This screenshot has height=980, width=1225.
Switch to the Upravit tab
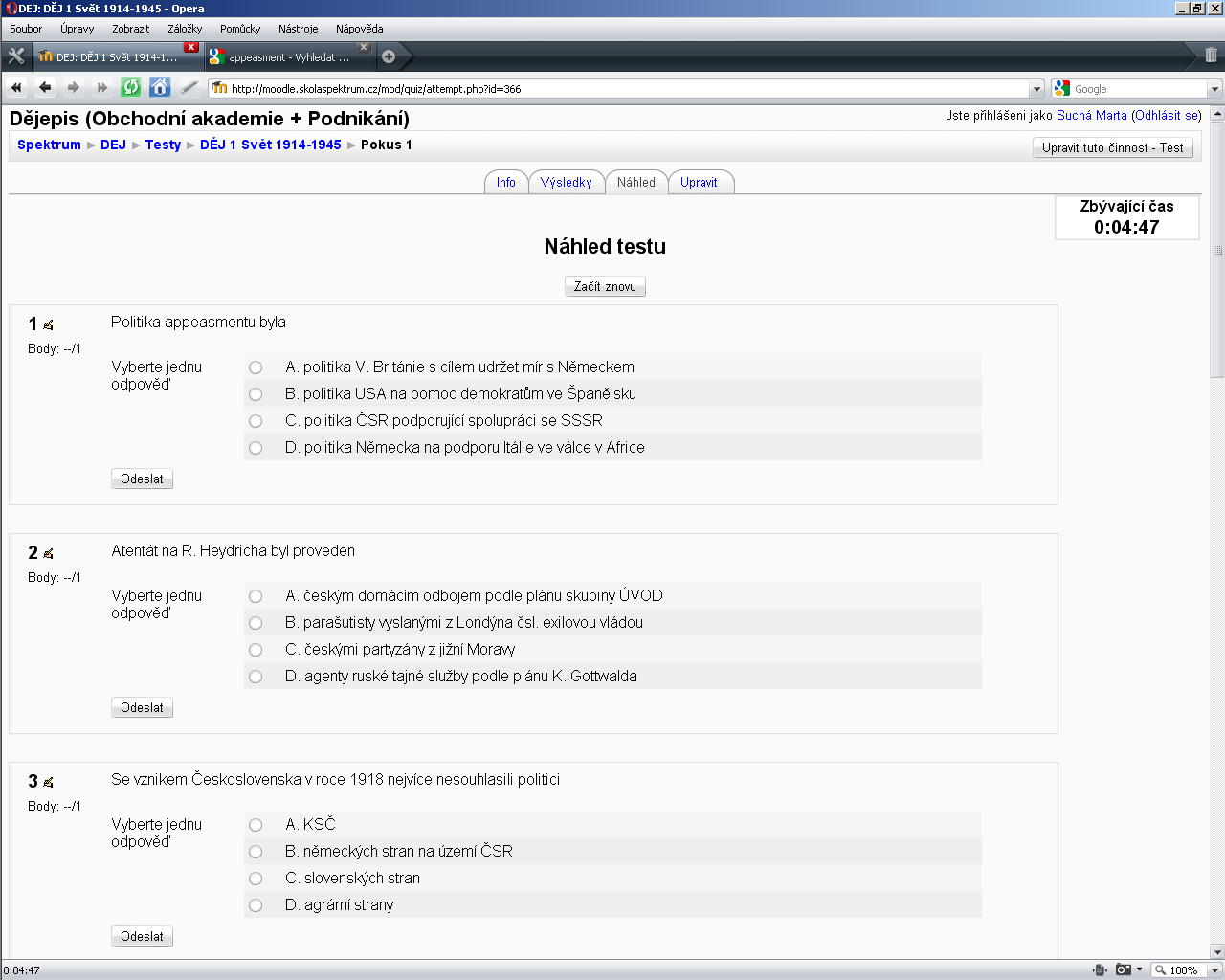(699, 182)
